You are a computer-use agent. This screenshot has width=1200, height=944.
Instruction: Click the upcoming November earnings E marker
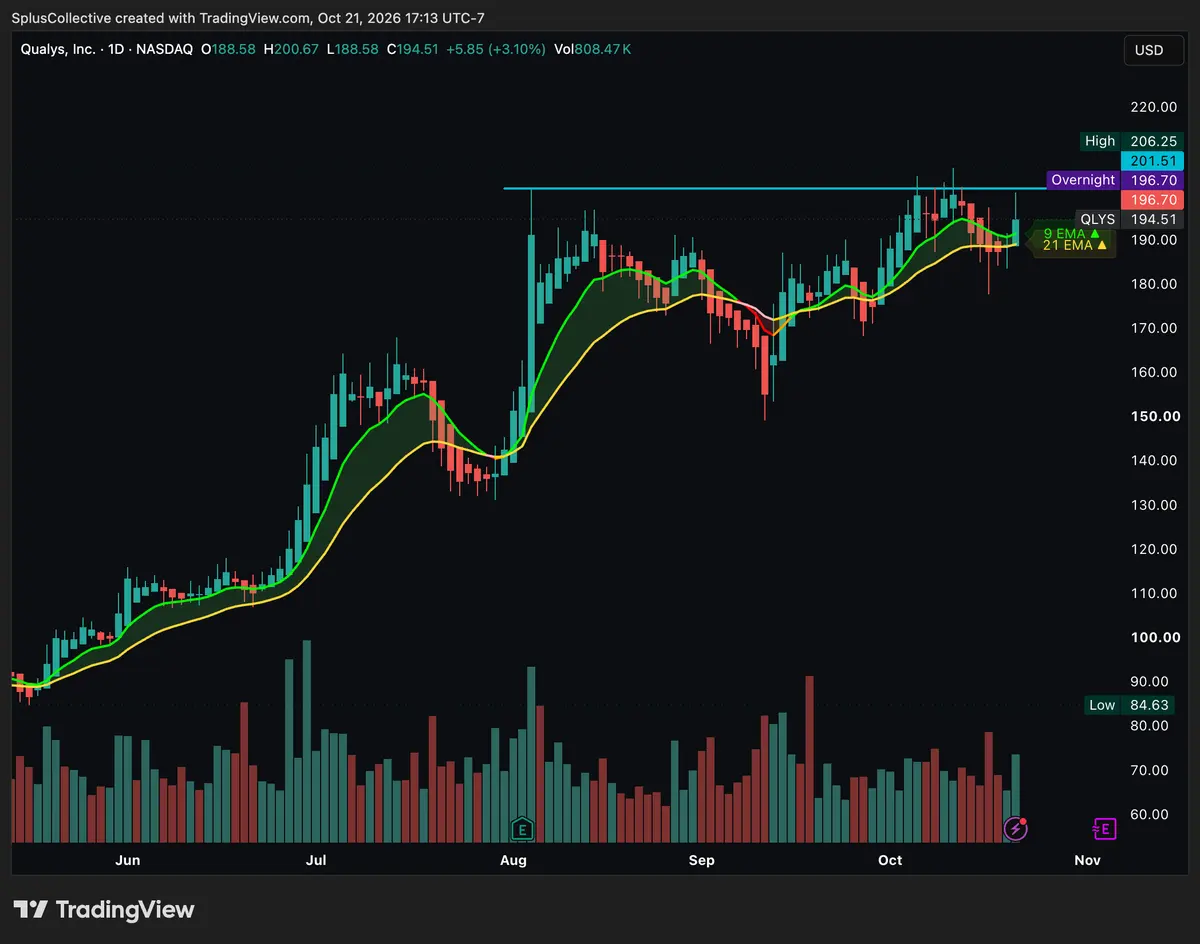coord(1104,828)
